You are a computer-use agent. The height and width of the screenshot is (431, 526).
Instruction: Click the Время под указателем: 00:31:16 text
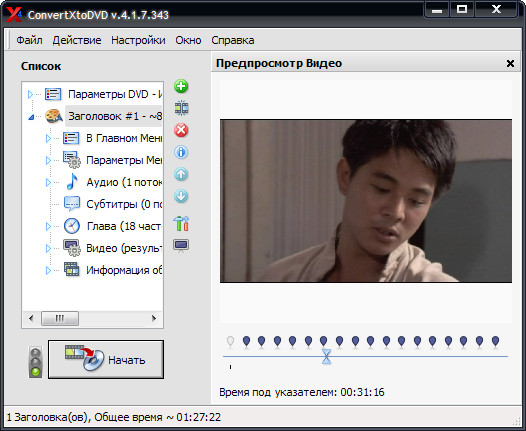(302, 392)
